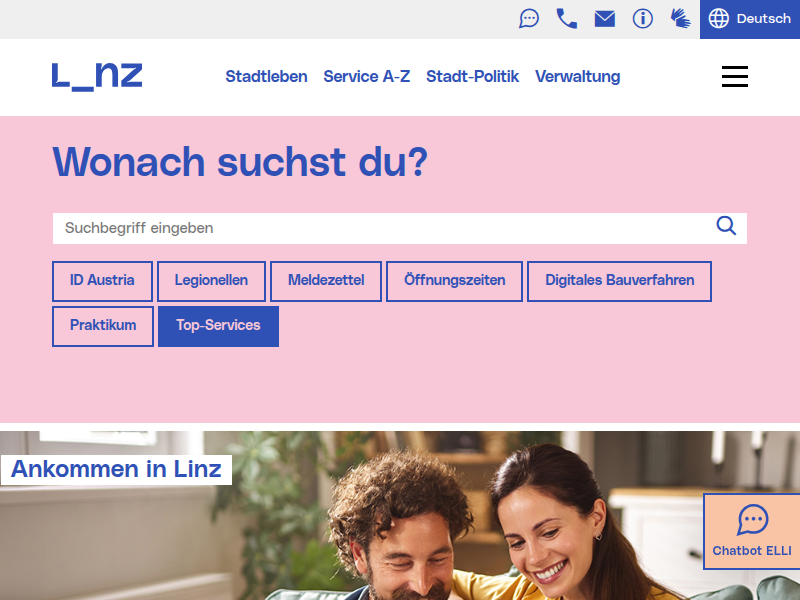Click the magnifying glass search icon

(726, 226)
